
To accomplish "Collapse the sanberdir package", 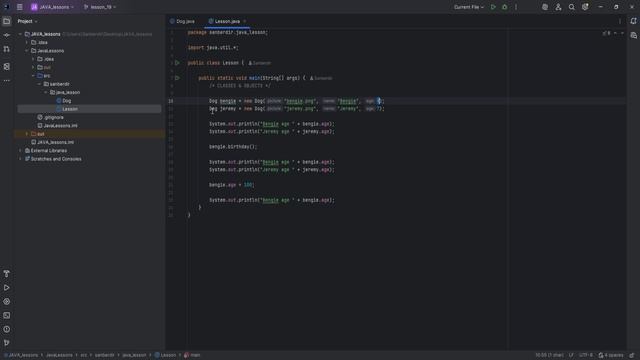I will tap(40, 84).
